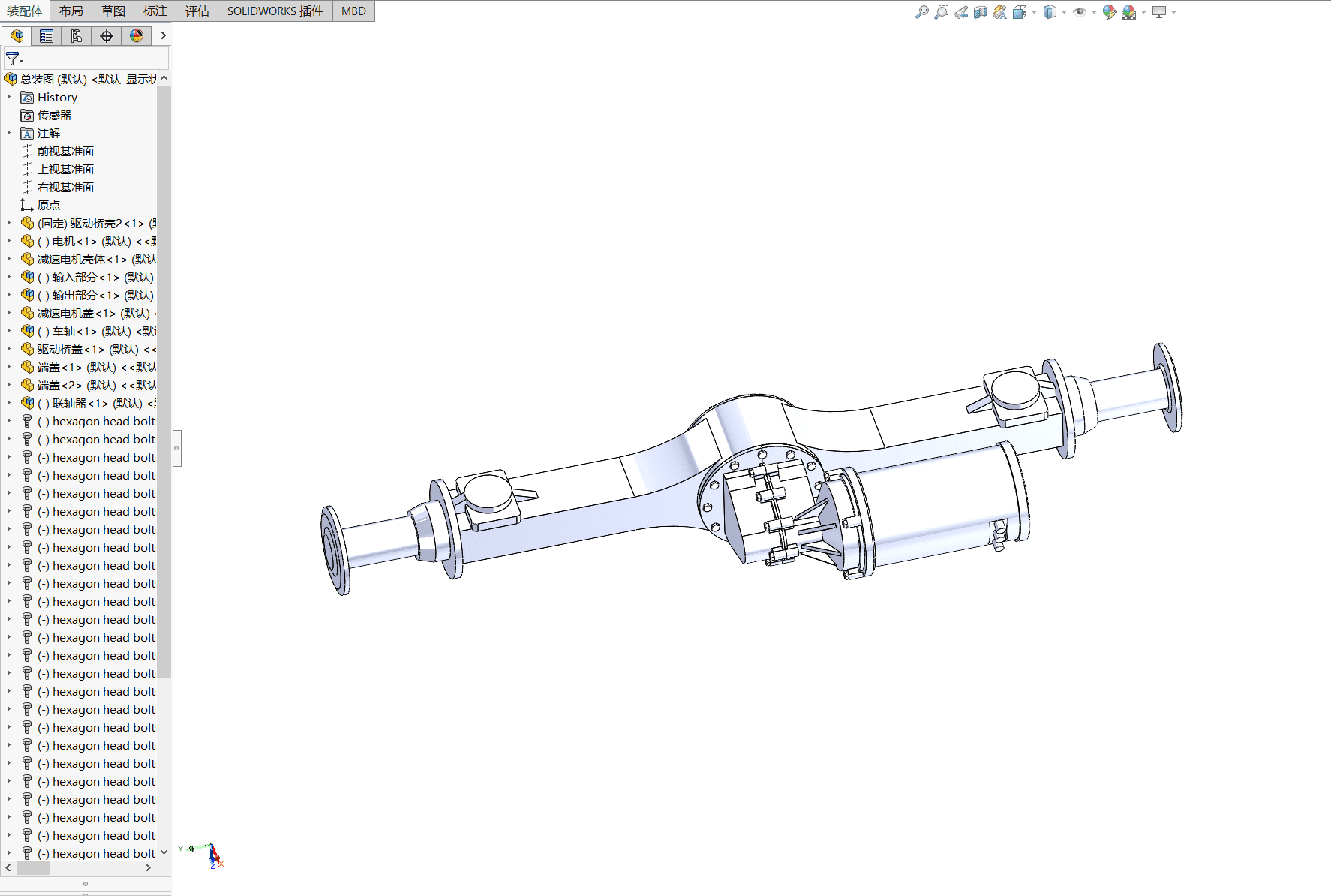Viewport: 1331px width, 896px height.
Task: Open the Edit Appearance tool
Action: pyautogui.click(x=1110, y=12)
